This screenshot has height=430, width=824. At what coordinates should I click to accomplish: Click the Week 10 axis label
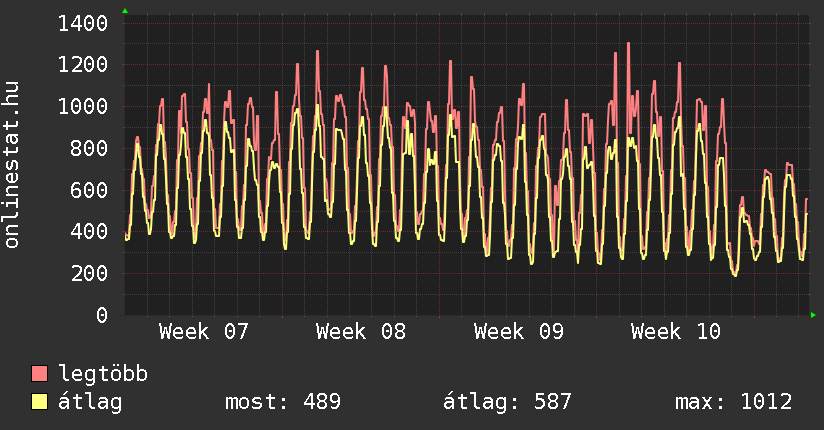pyautogui.click(x=676, y=332)
